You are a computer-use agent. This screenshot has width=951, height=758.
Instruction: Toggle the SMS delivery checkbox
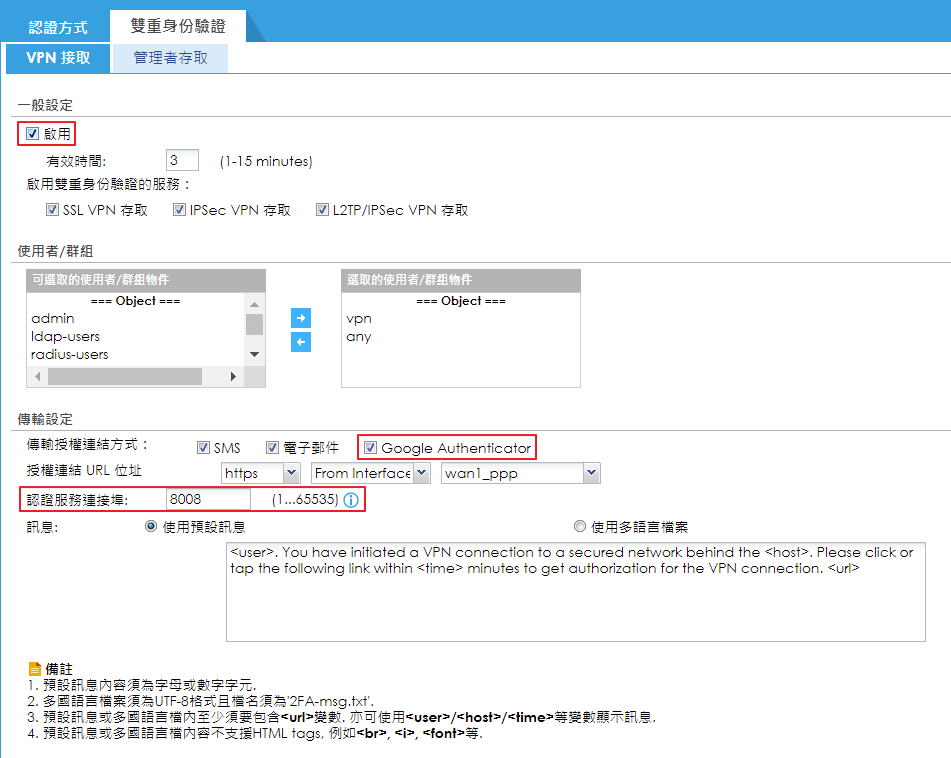(x=203, y=448)
